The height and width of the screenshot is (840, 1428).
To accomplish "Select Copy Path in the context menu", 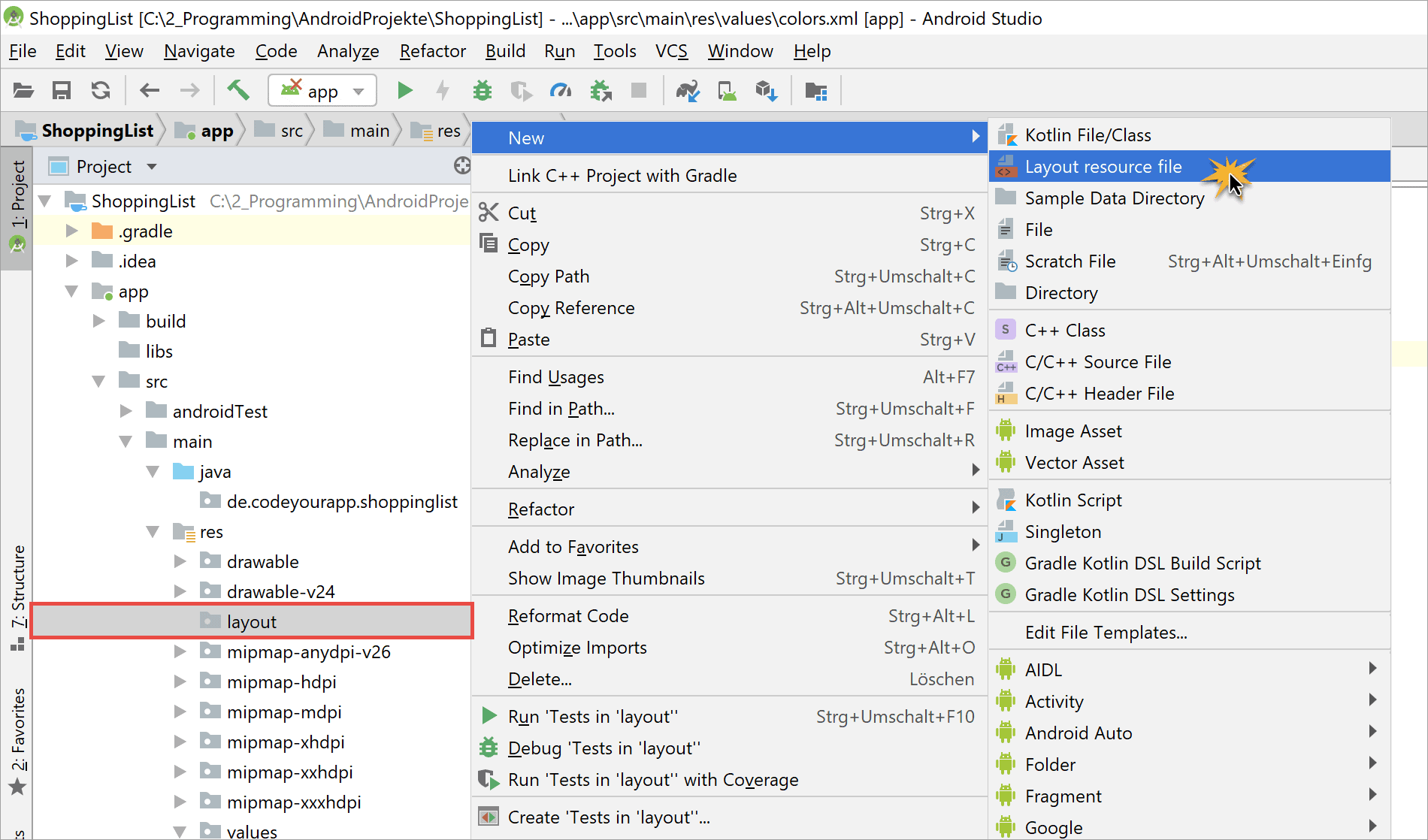I will [x=729, y=276].
